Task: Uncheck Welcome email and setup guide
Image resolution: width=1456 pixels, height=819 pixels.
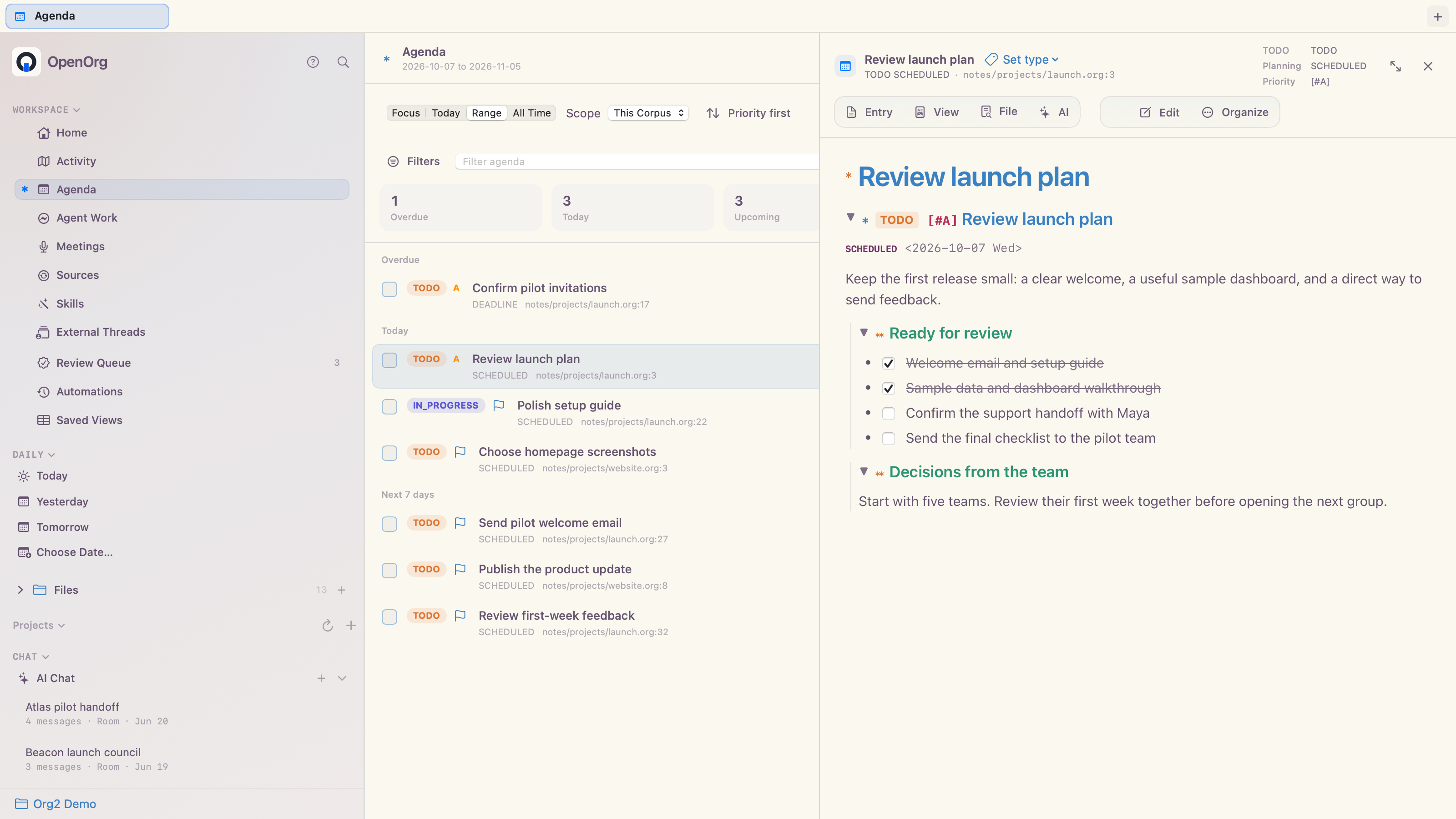Action: [889, 364]
